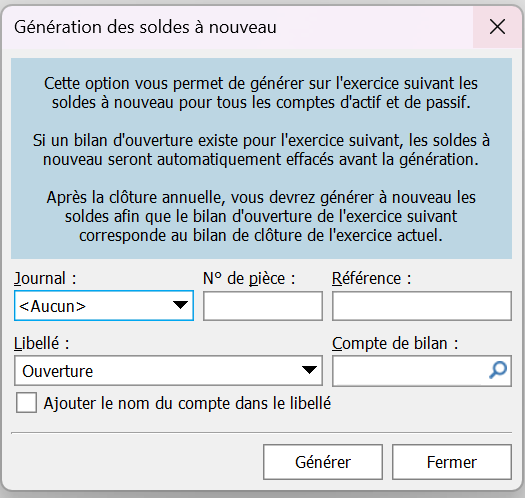
Task: Focus the N° de pièce input field
Action: point(263,306)
